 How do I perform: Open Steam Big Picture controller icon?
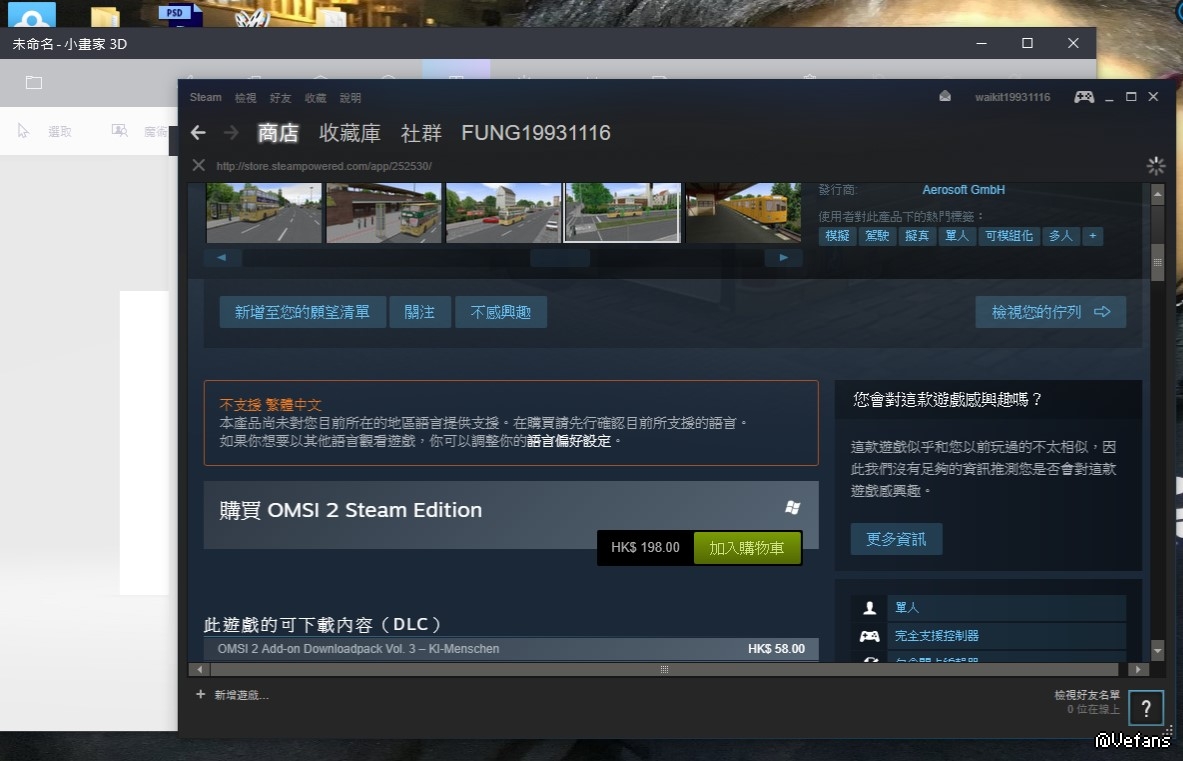coord(1084,97)
